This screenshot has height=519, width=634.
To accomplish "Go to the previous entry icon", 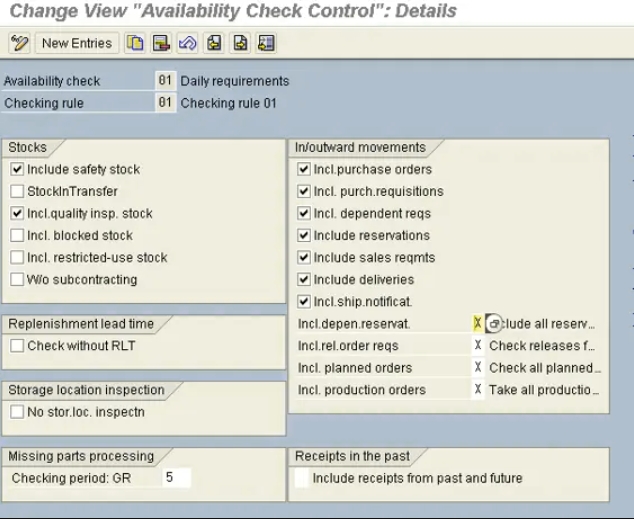I will coord(214,43).
